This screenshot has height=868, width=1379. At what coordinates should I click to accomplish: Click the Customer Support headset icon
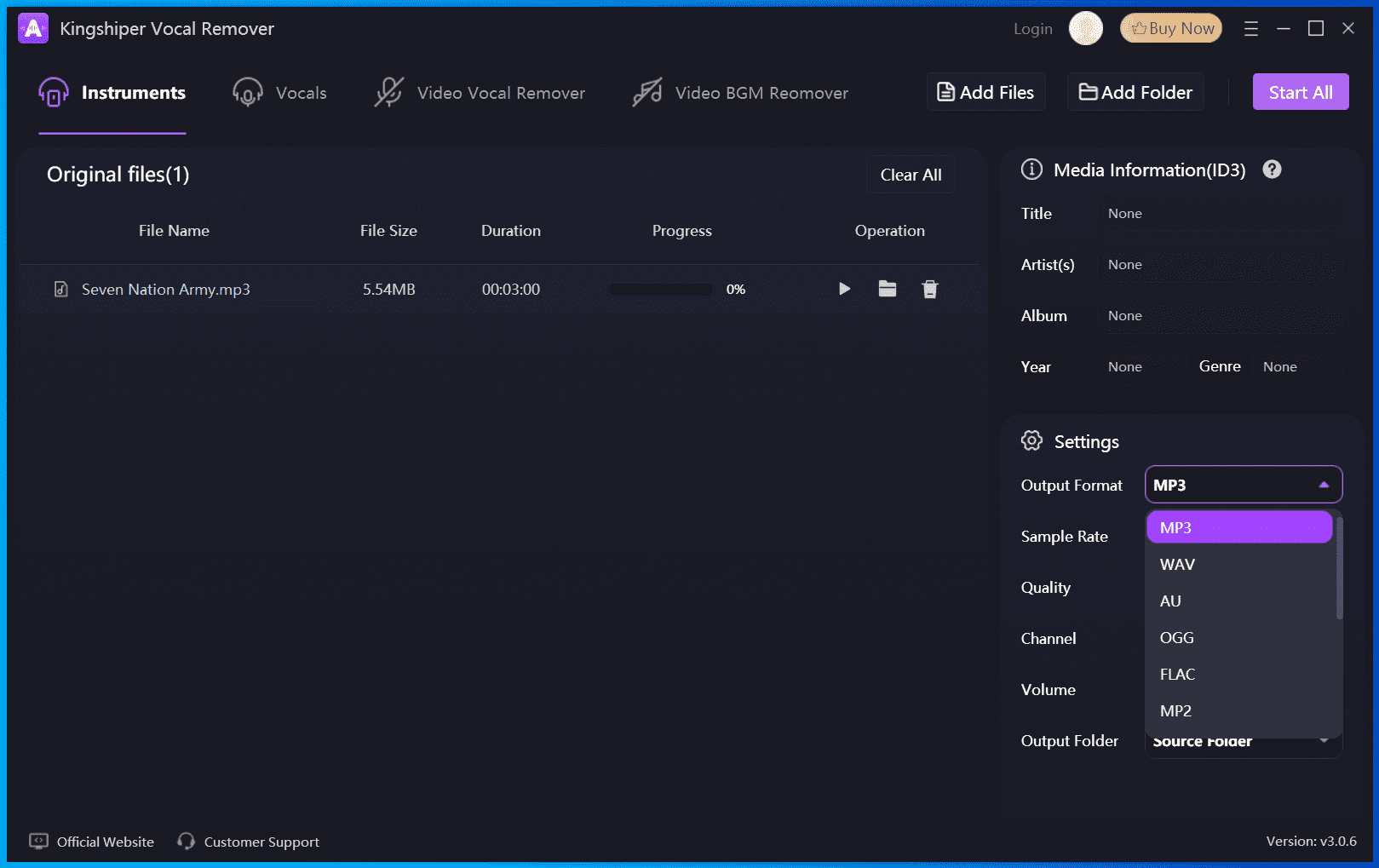(186, 841)
